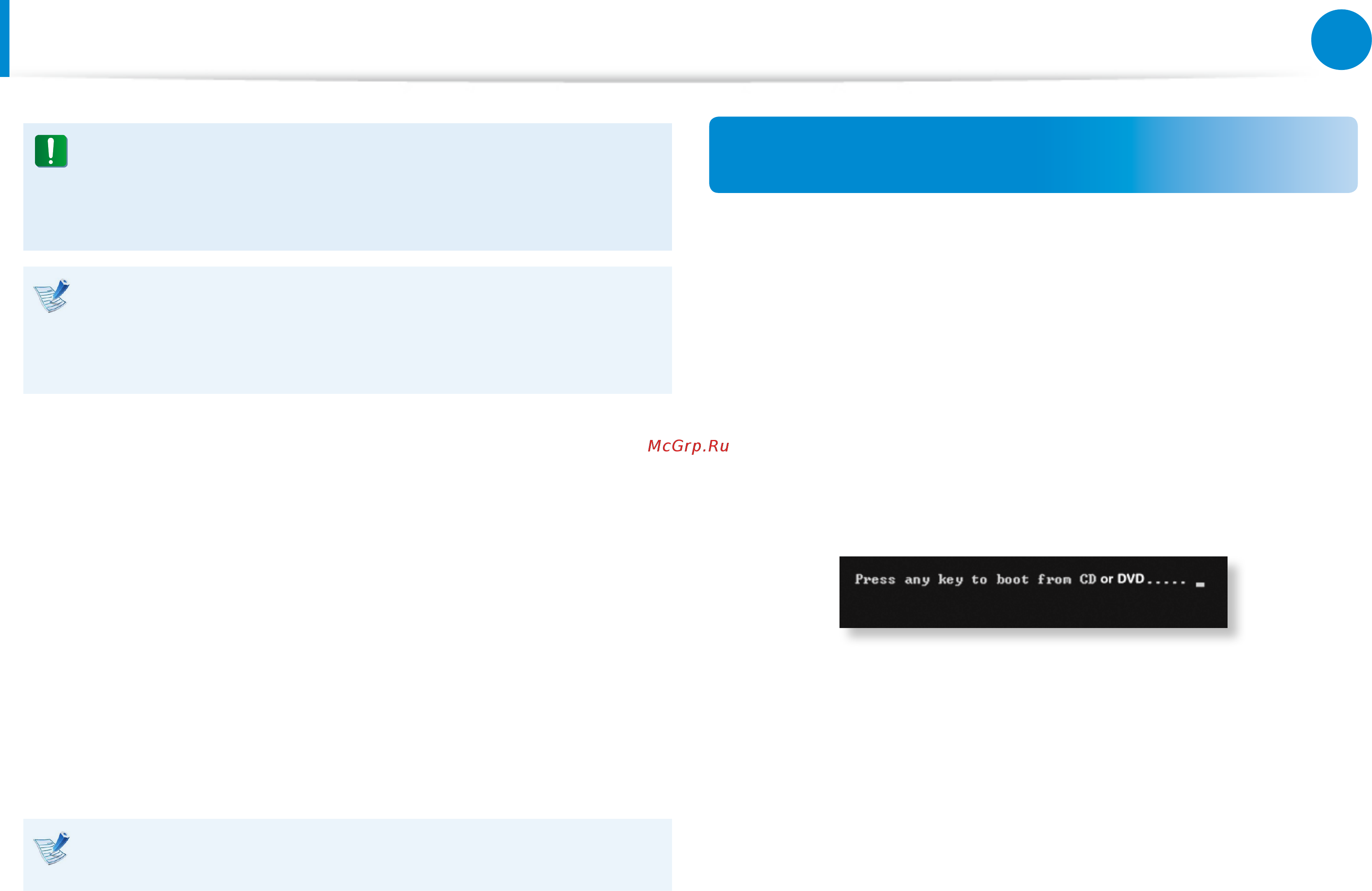Click the word 'key' in the black prompt
Image resolution: width=1372 pixels, height=891 pixels.
tap(951, 580)
